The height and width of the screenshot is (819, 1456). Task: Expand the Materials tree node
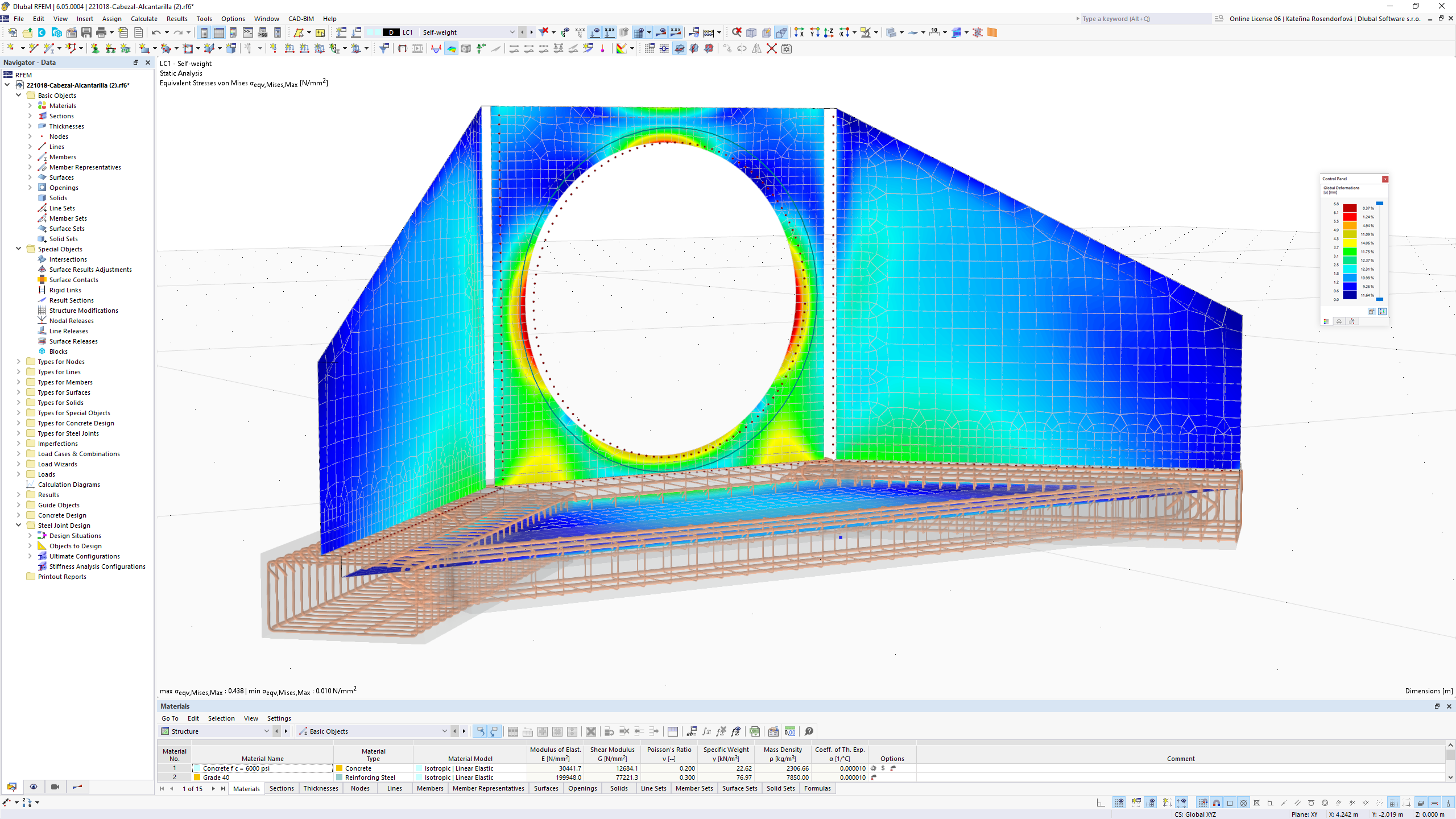point(30,106)
